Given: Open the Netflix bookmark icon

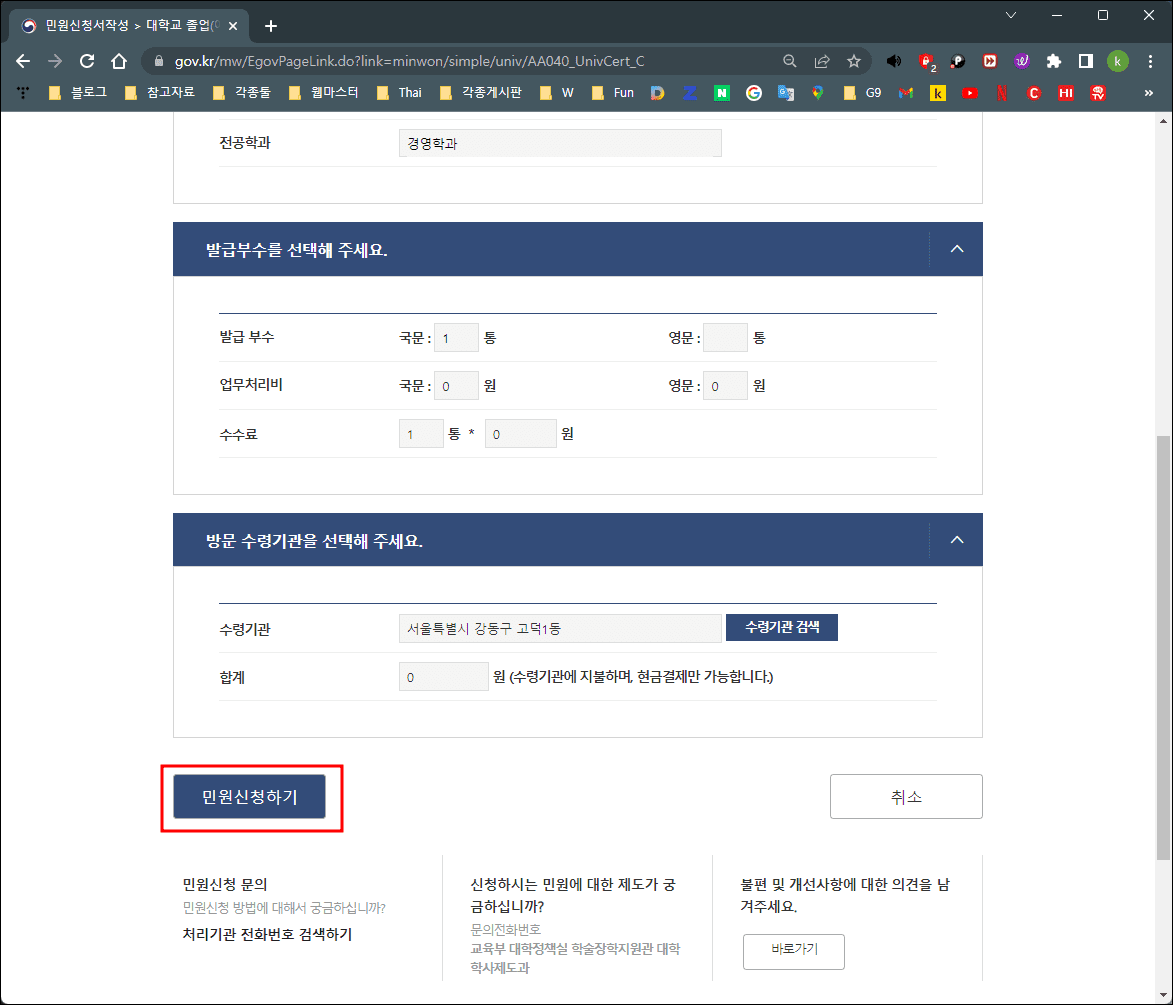Looking at the screenshot, I should [x=1001, y=92].
